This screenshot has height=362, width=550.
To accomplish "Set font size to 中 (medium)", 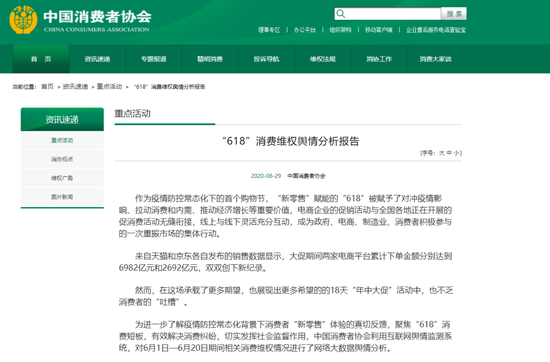I will click(x=449, y=153).
